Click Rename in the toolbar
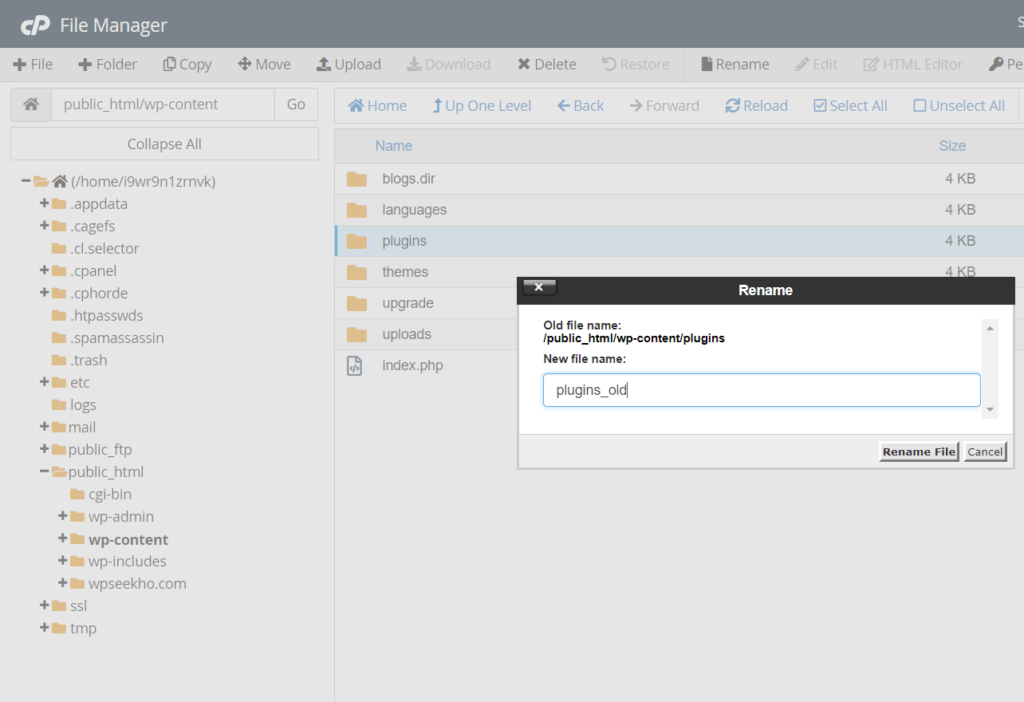 tap(735, 64)
